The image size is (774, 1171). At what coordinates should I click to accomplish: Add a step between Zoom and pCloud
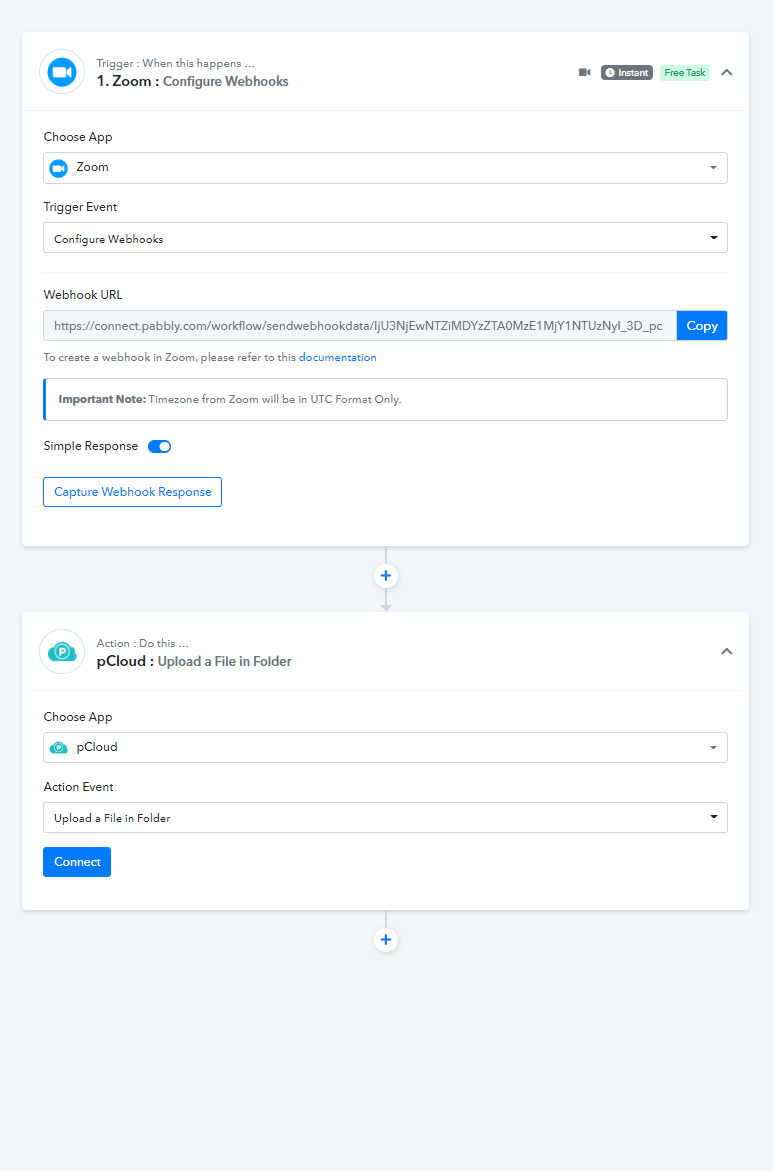pyautogui.click(x=386, y=576)
